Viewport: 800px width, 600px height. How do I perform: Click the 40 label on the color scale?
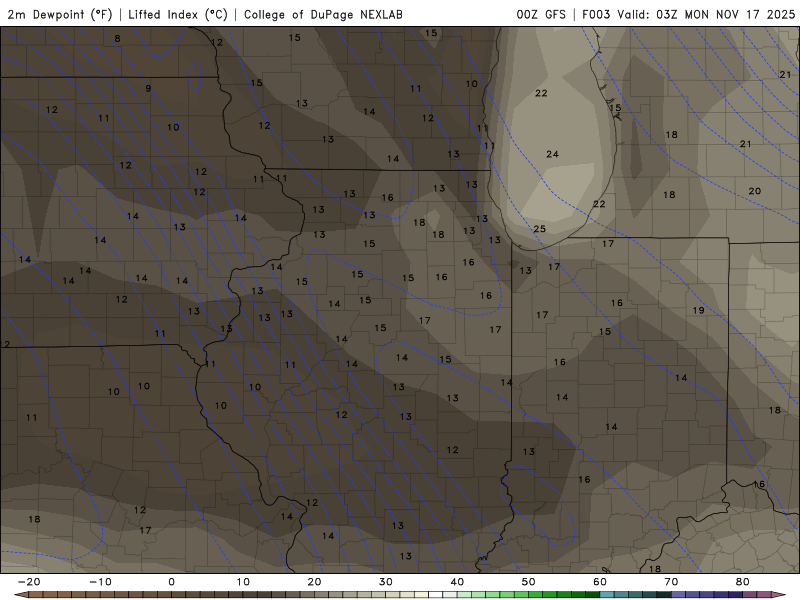[x=457, y=582]
